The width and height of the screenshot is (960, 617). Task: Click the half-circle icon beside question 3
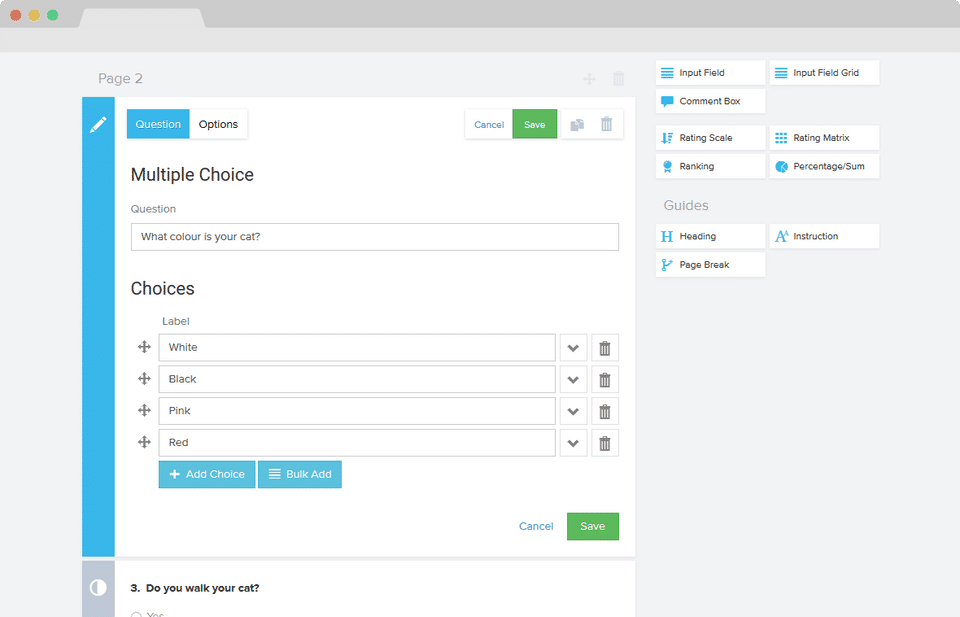coord(98,588)
